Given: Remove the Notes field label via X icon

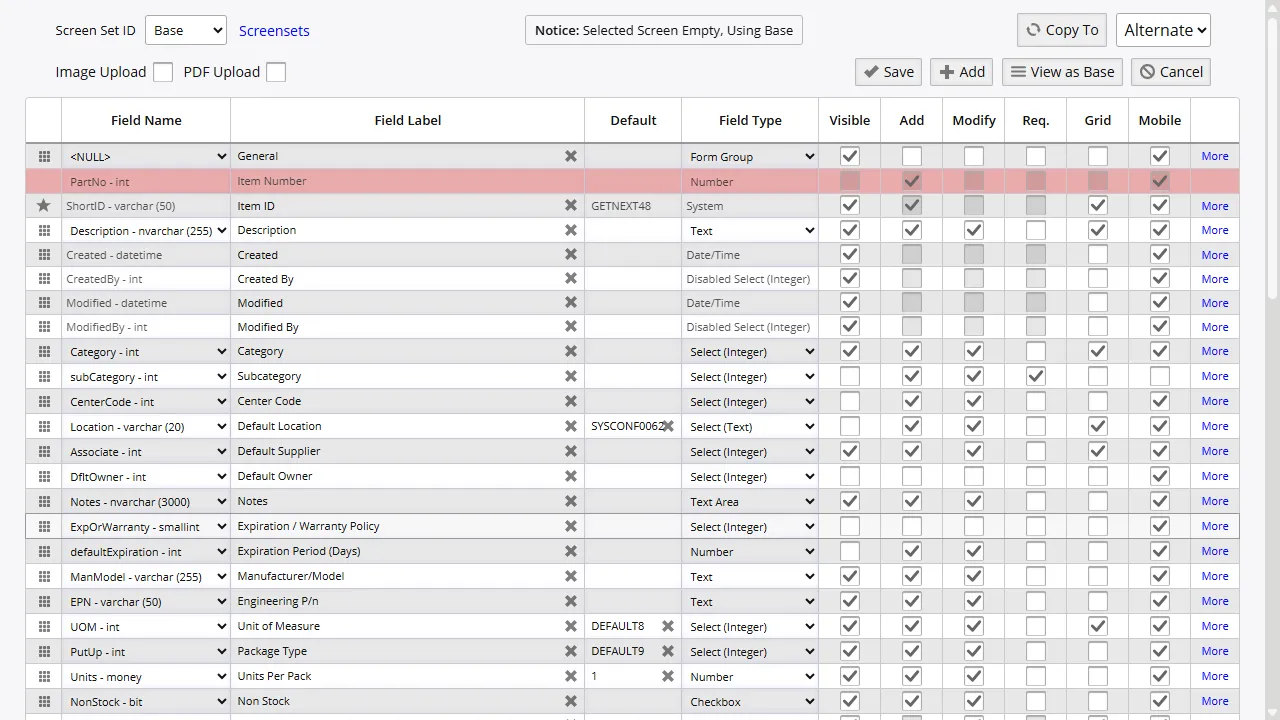Looking at the screenshot, I should (x=570, y=501).
